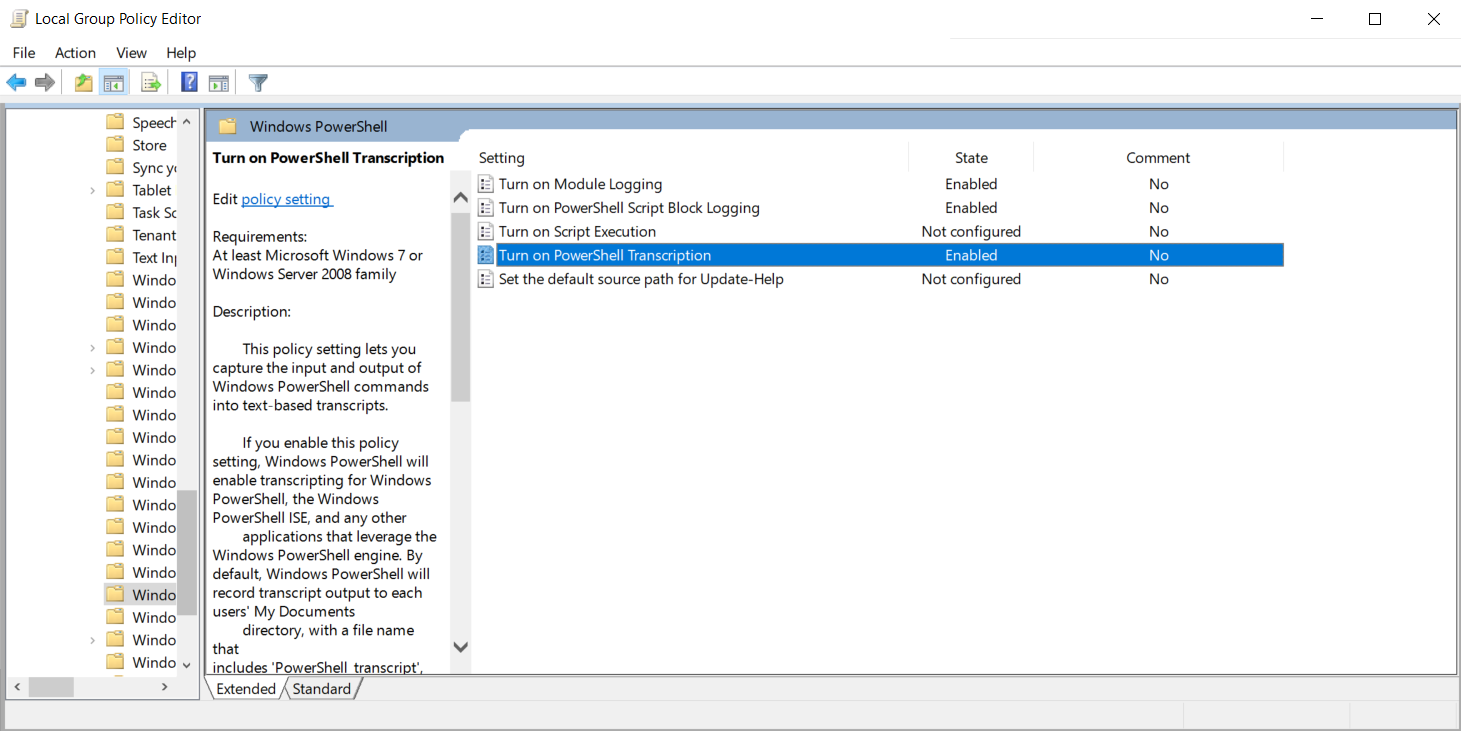Image resolution: width=1461 pixels, height=731 pixels.
Task: Sort by the State column header
Action: [x=970, y=158]
